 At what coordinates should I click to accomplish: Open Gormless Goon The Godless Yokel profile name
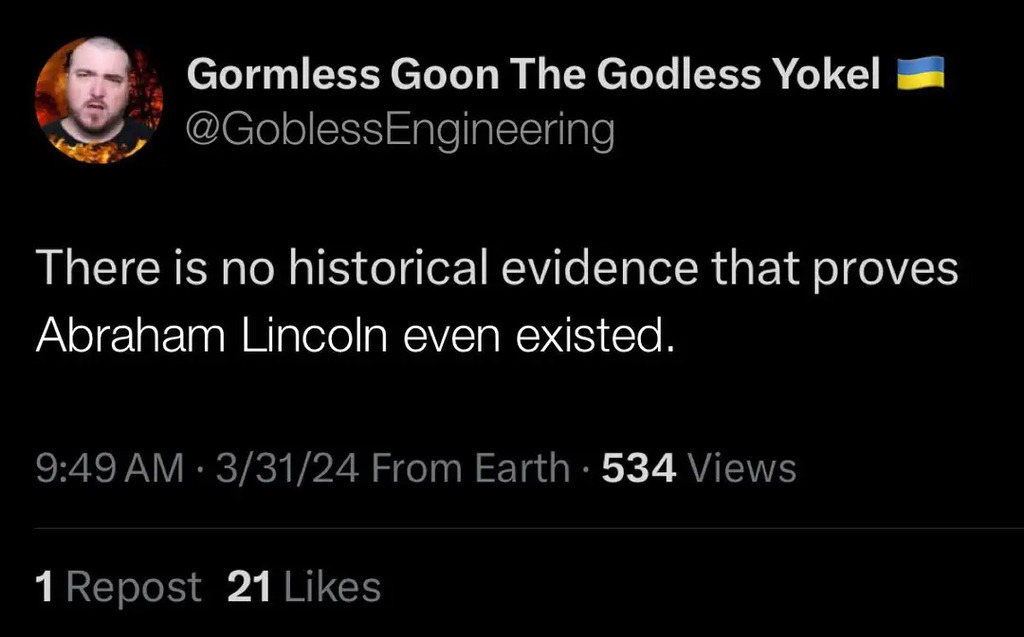(534, 75)
